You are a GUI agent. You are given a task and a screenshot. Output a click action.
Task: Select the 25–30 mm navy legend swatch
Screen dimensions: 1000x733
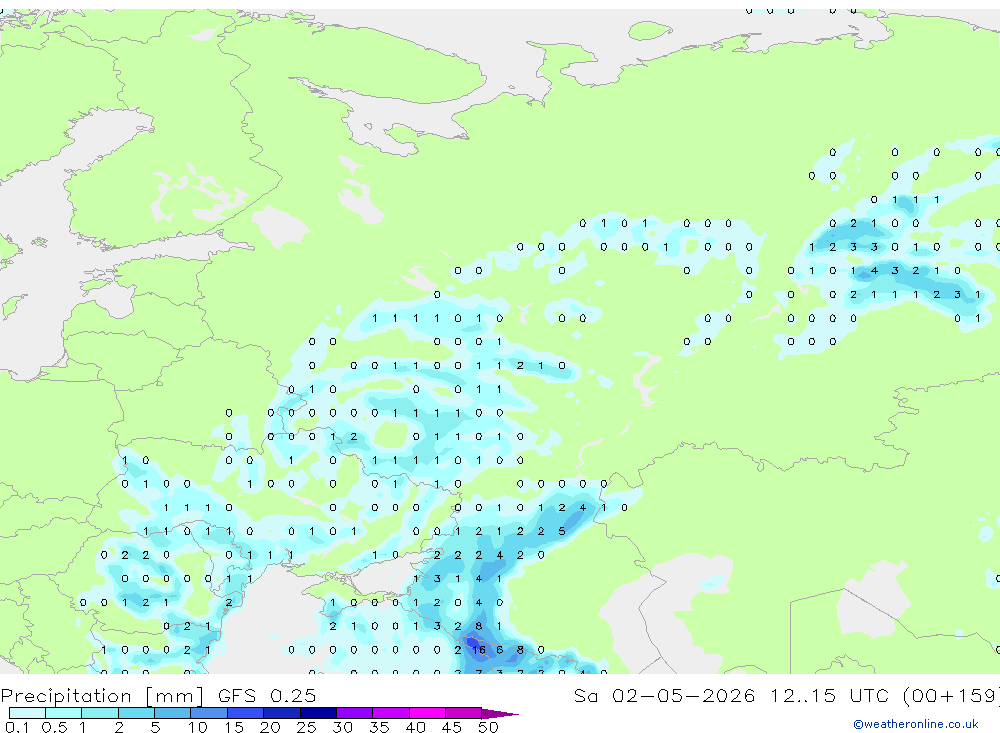[318, 713]
